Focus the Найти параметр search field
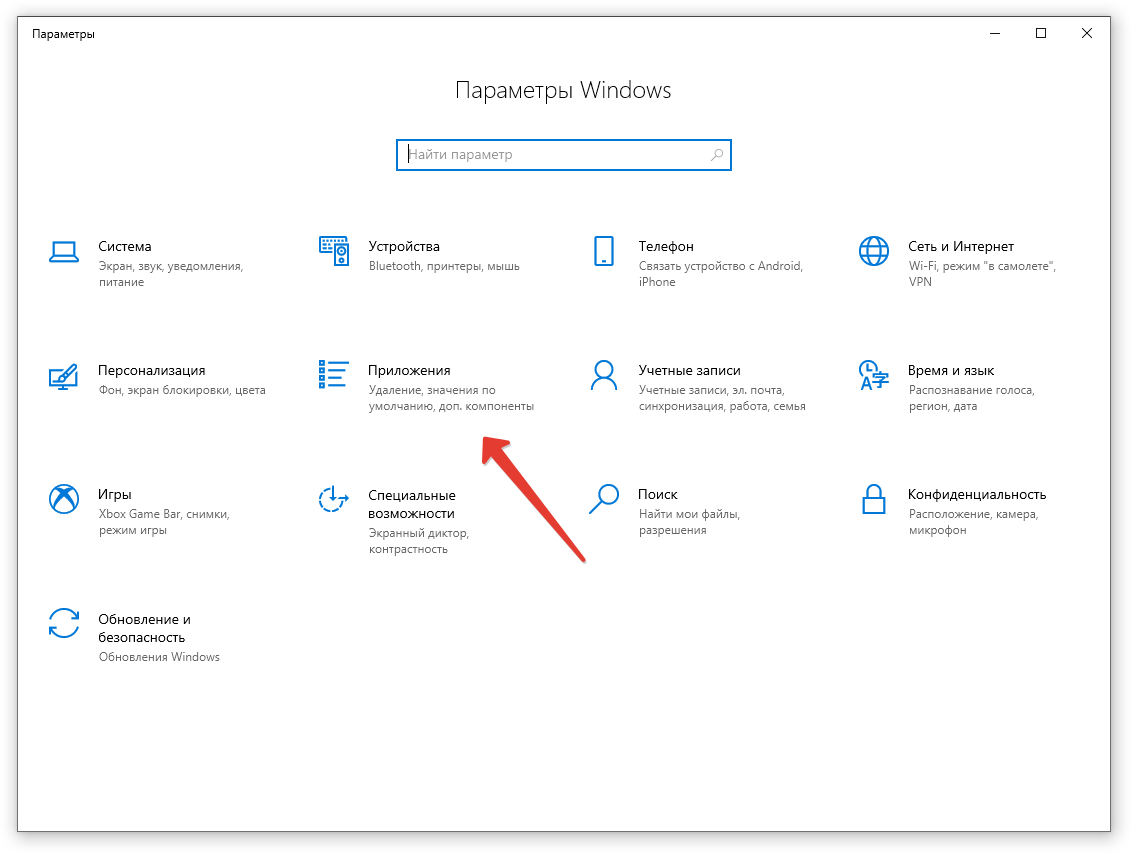Viewport: 1132px width, 854px height. coord(563,154)
